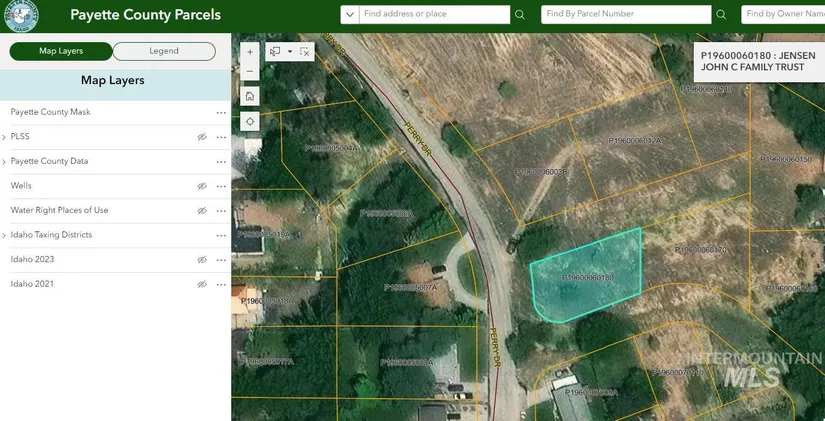Viewport: 825px width, 421px height.
Task: Show the Wells layer
Action: [202, 186]
